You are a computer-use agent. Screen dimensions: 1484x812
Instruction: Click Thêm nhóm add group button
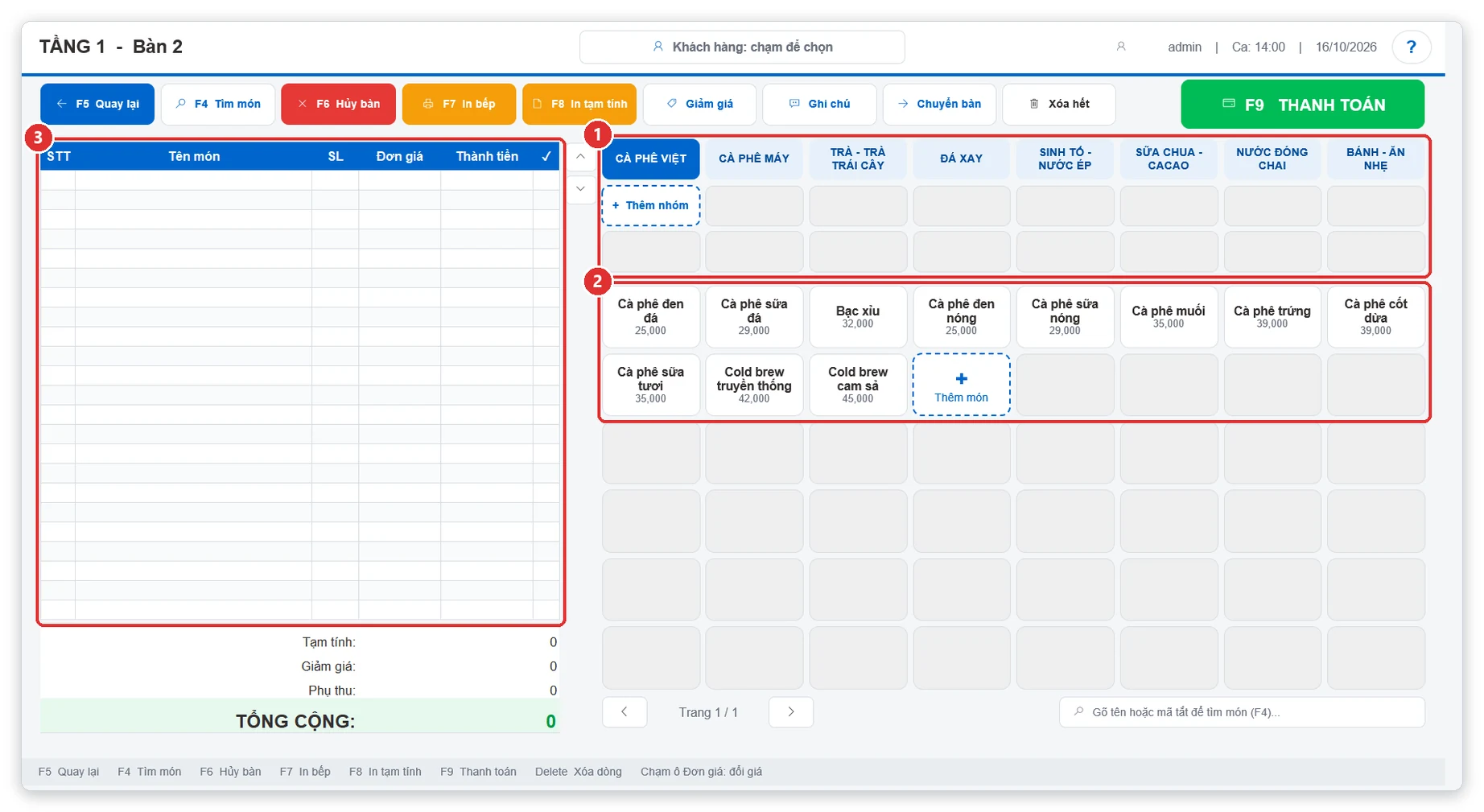tap(651, 205)
